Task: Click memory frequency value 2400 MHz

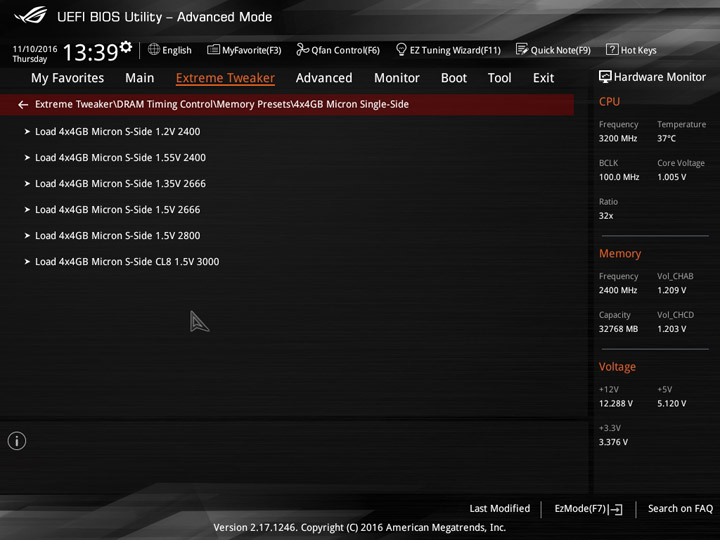Action: (x=618, y=290)
